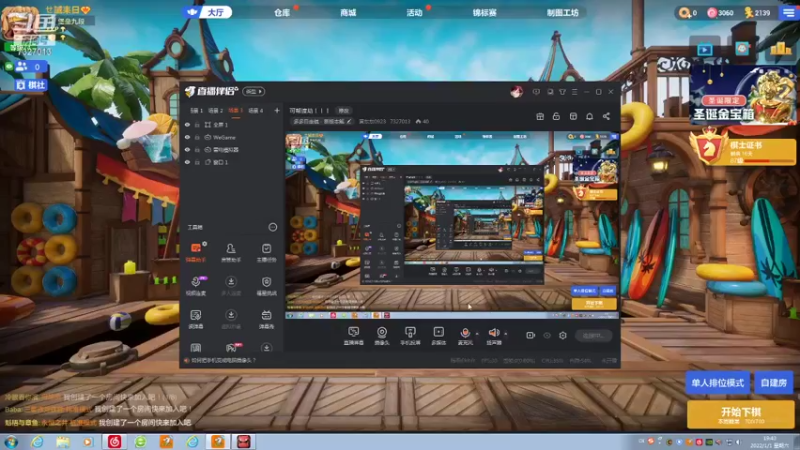
Task: Toggle the preview eye icon in the bottom bar
Action: point(547,335)
